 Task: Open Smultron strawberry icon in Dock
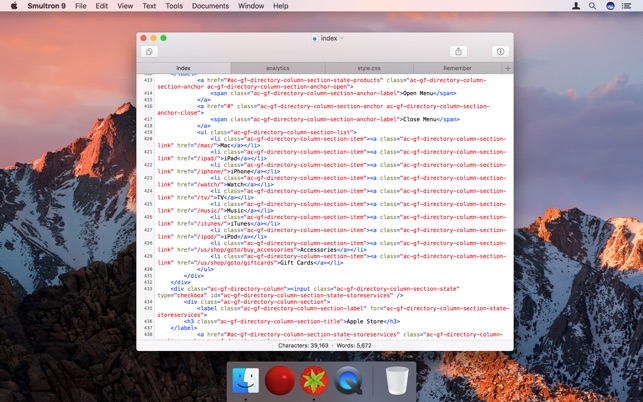314,380
